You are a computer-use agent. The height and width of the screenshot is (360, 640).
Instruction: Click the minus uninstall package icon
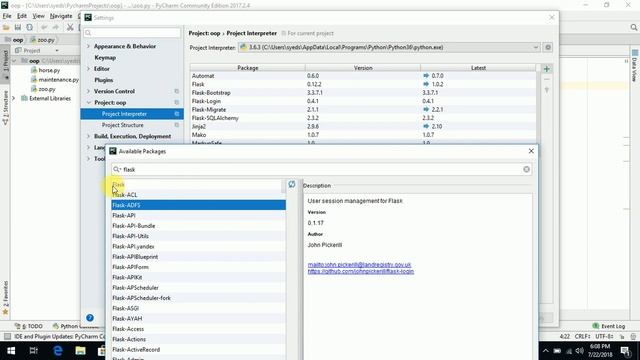click(547, 79)
